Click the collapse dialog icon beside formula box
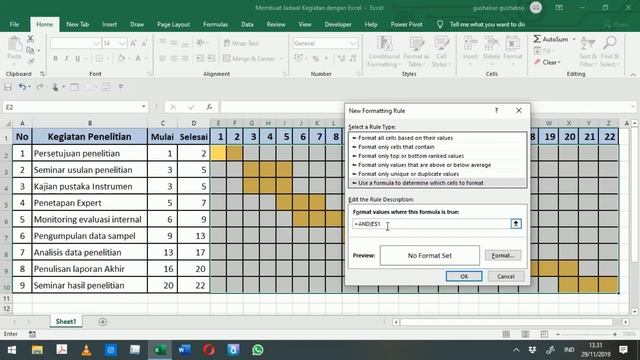 tap(516, 224)
